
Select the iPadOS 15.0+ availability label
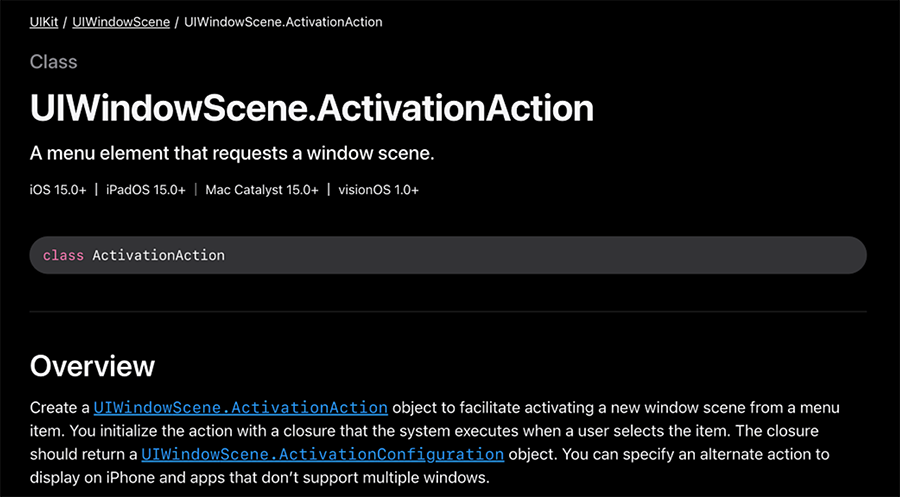[146, 190]
